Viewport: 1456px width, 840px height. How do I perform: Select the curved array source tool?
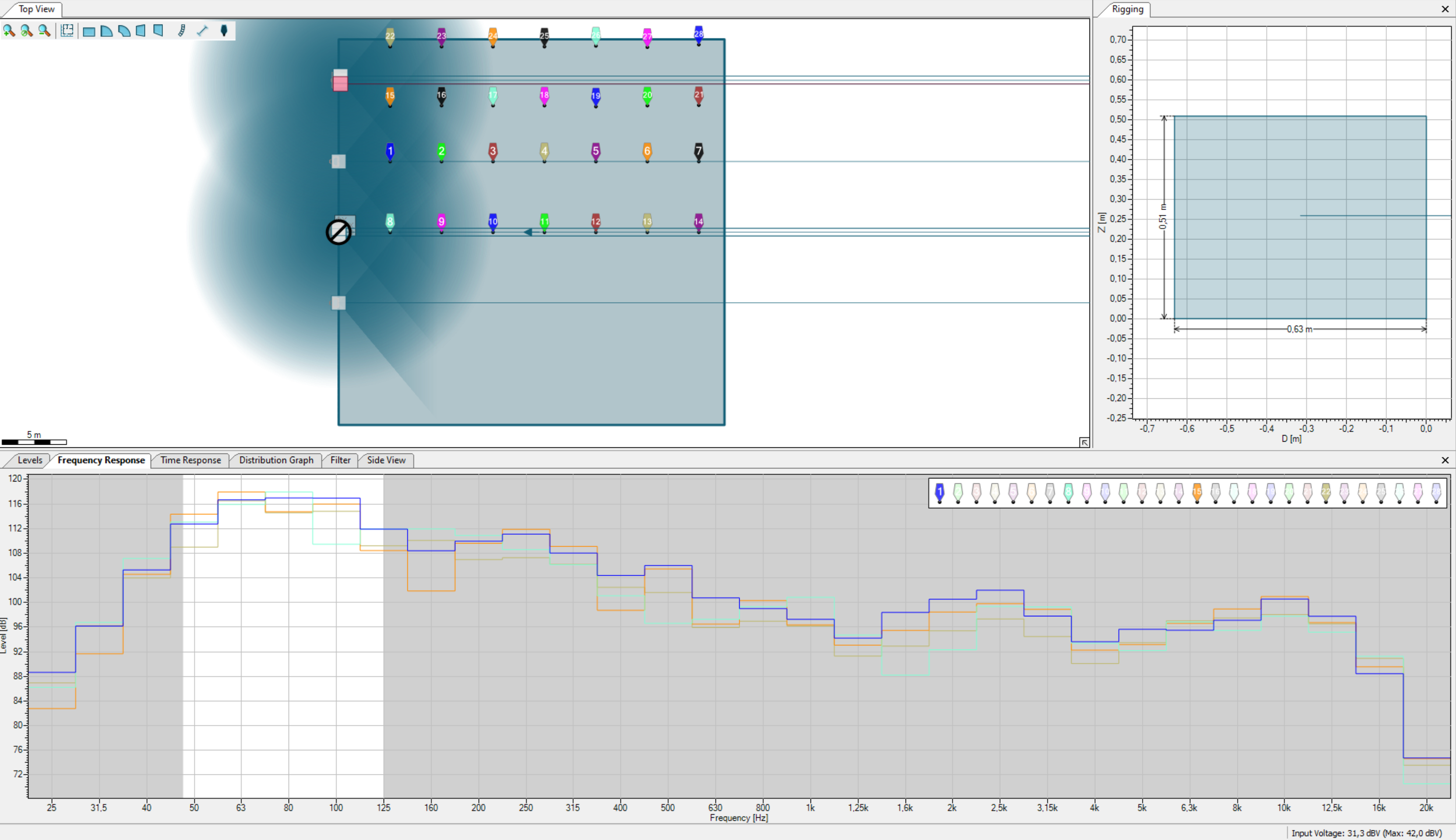pyautogui.click(x=181, y=31)
